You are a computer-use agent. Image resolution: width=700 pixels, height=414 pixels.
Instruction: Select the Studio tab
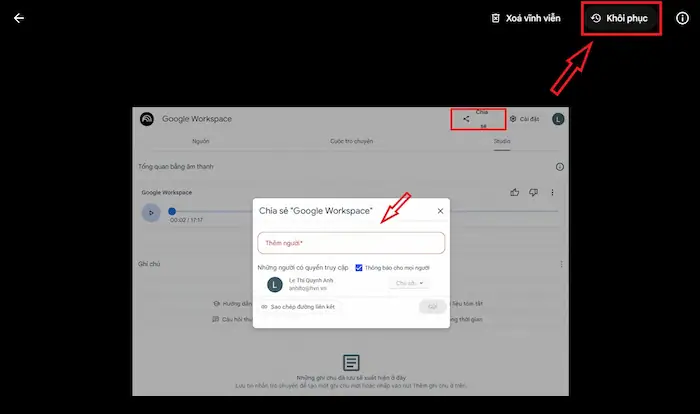(501, 141)
